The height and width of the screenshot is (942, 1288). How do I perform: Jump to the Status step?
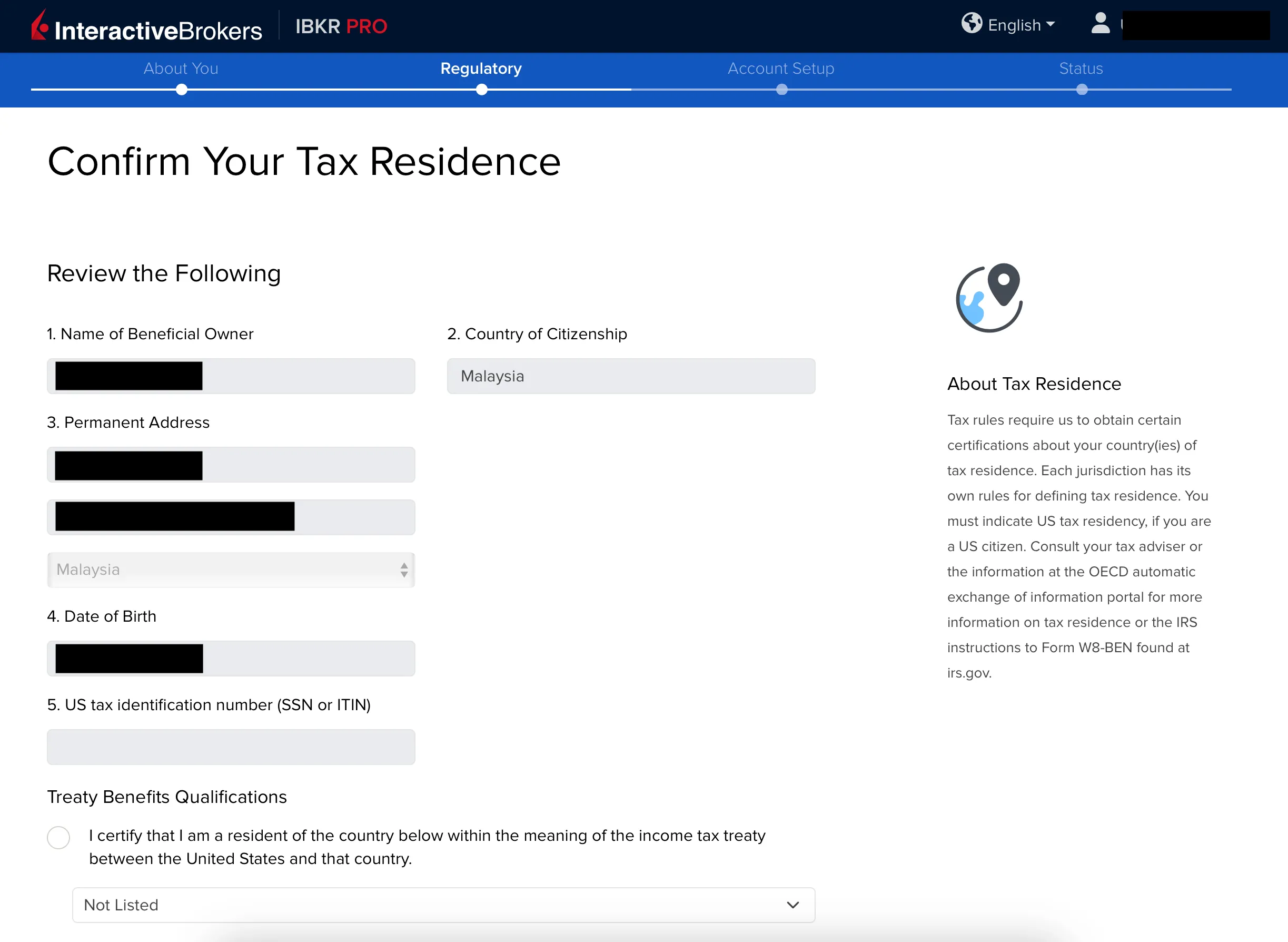(1082, 68)
